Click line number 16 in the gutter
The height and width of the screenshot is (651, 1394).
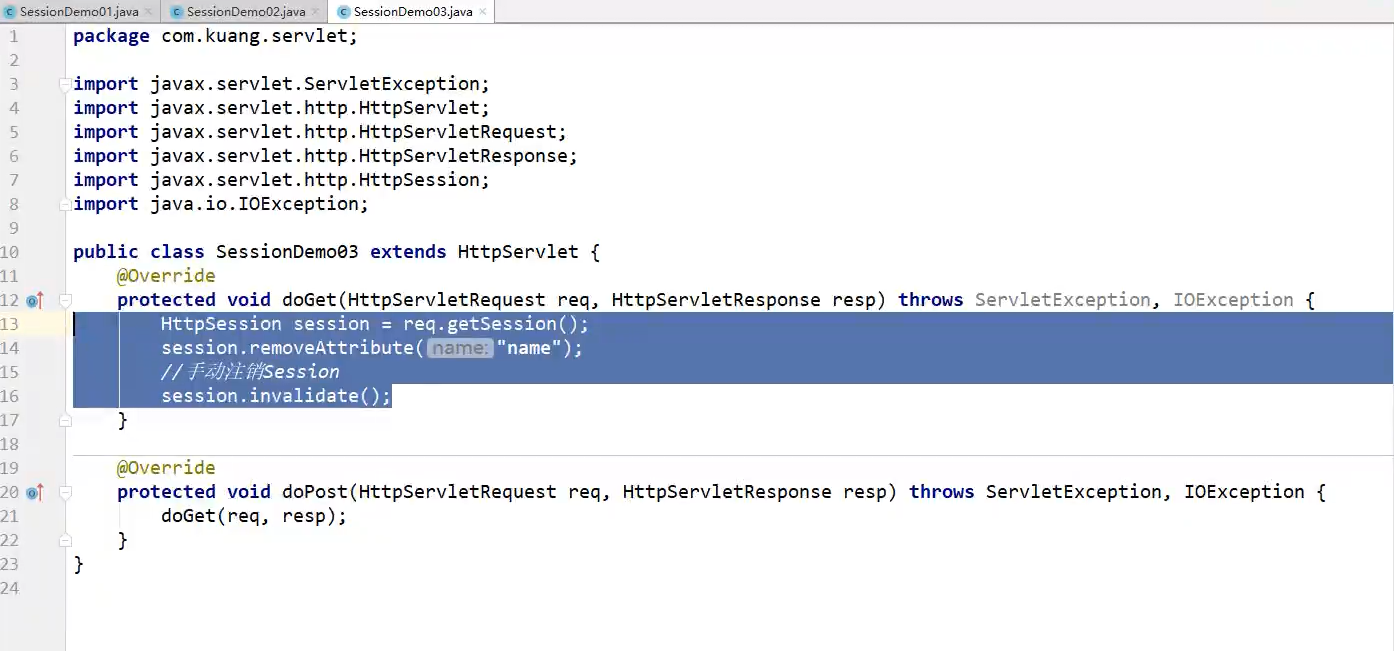coord(10,396)
